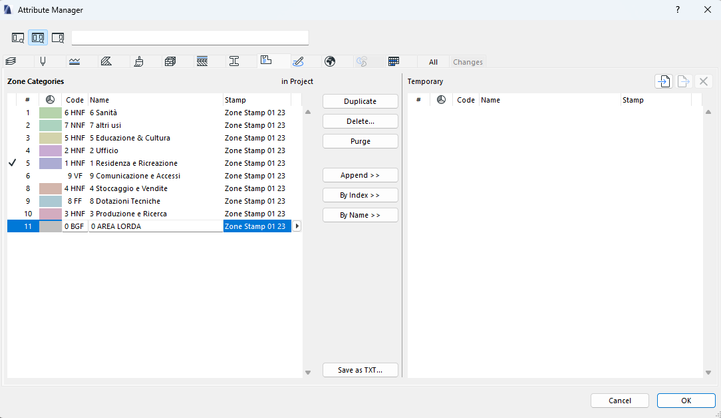
Task: Sort project list by Code column
Action: coord(74,100)
